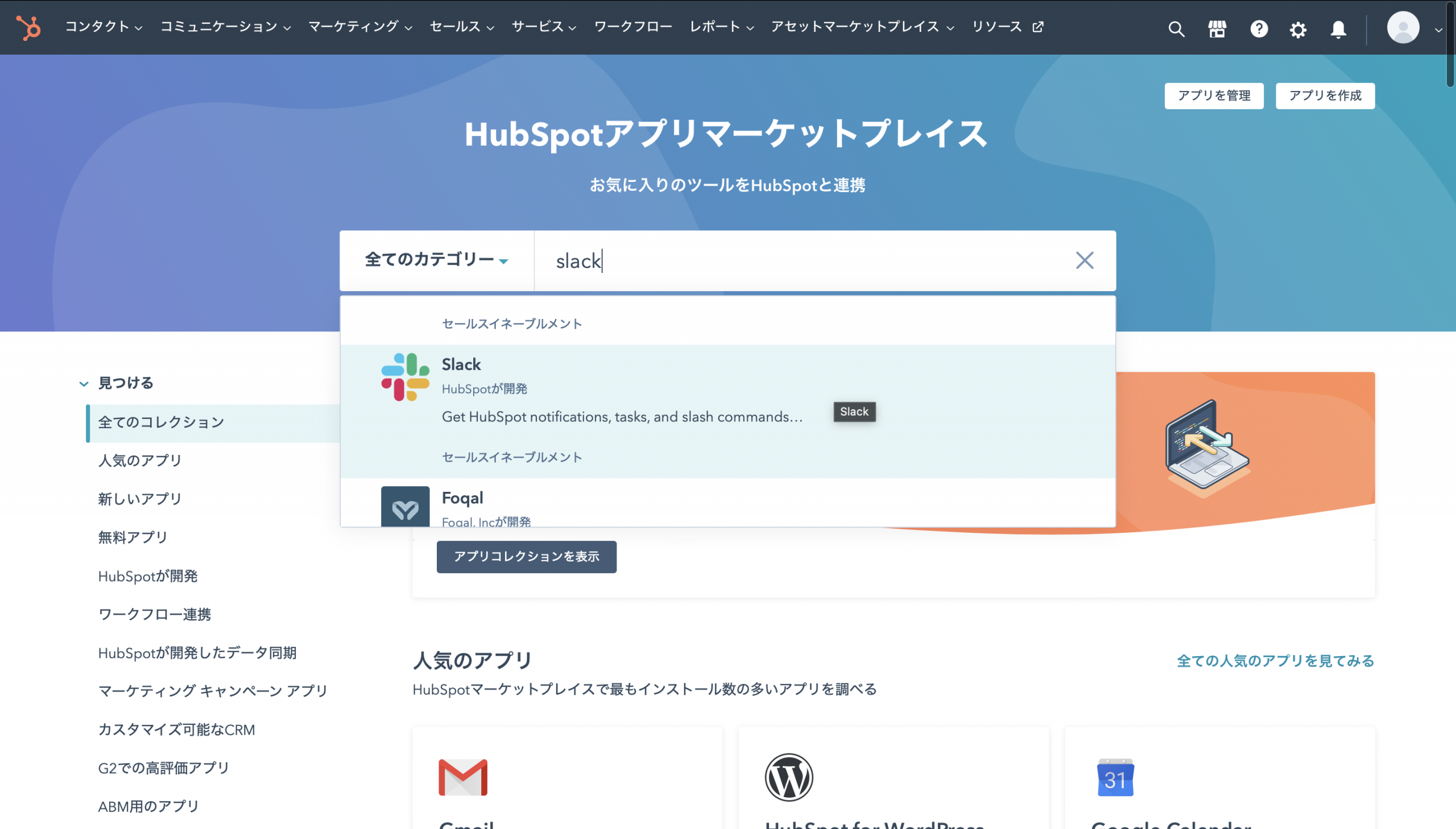
Task: Choose the Slack search result title
Action: point(461,364)
